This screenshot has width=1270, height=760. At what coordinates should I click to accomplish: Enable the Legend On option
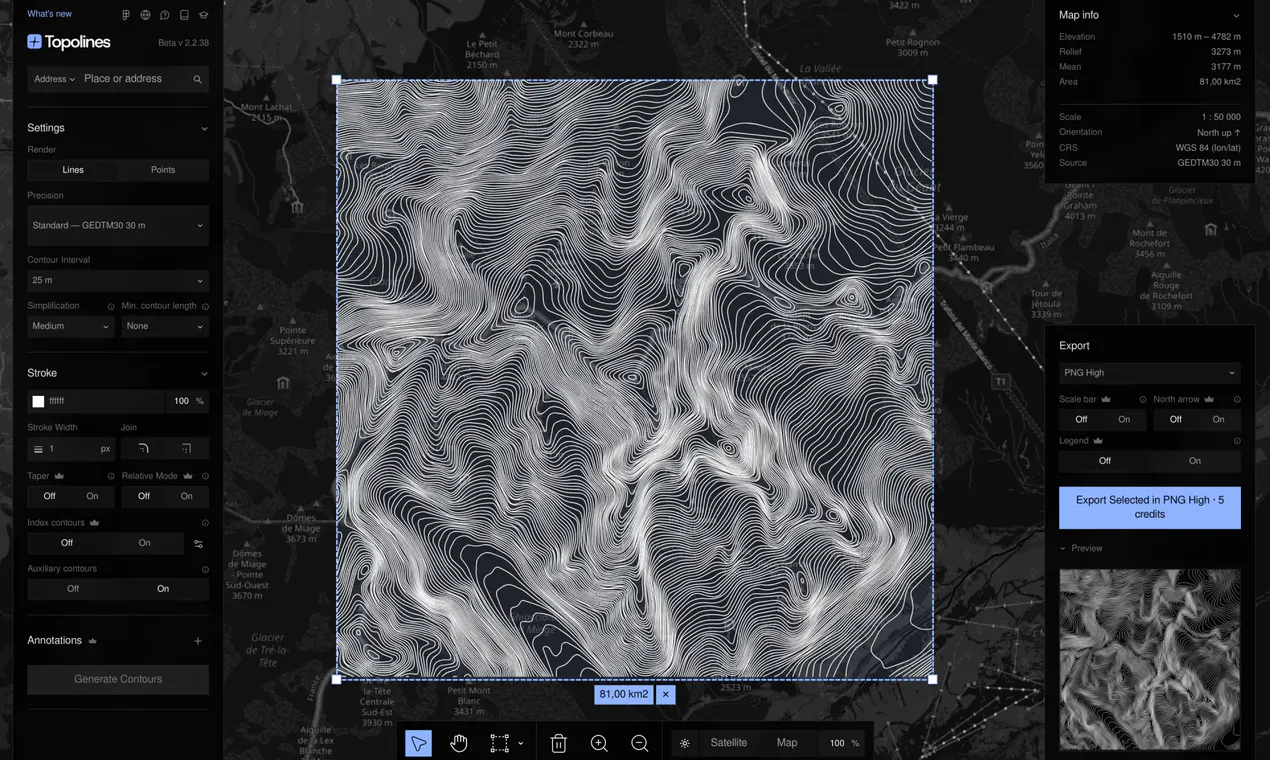(1195, 461)
